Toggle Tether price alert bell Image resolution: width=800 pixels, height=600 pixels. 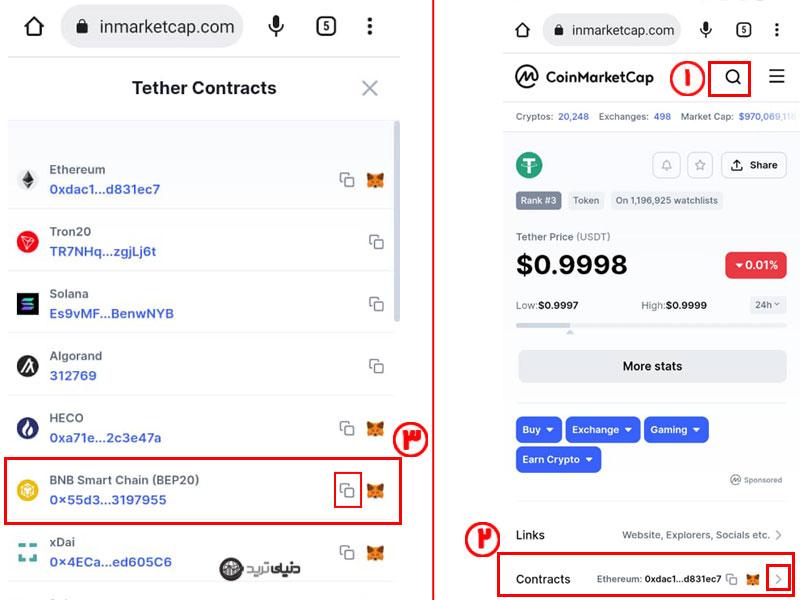(x=666, y=165)
